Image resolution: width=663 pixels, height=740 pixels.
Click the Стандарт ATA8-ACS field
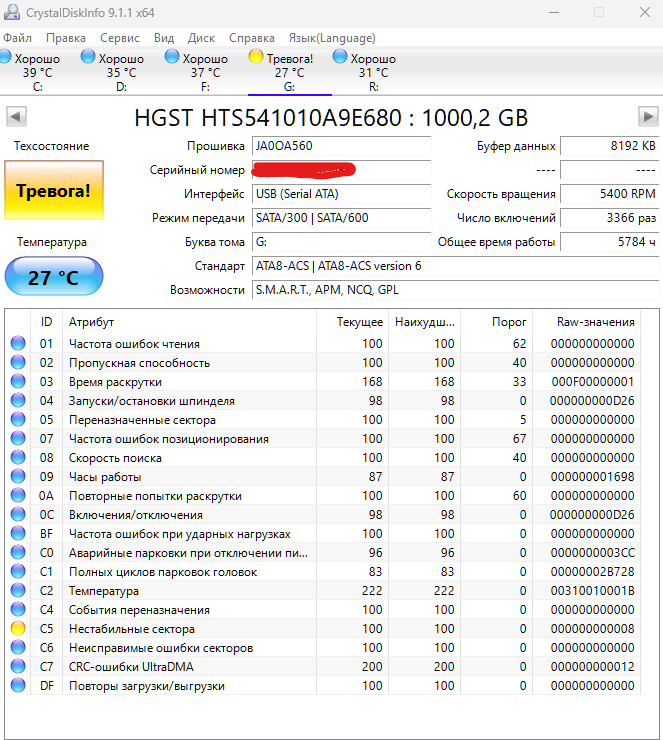pyautogui.click(x=455, y=266)
